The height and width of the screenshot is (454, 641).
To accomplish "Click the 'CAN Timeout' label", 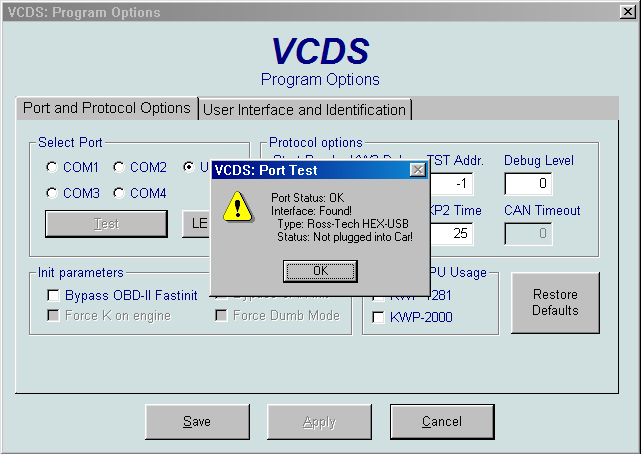I will [542, 210].
